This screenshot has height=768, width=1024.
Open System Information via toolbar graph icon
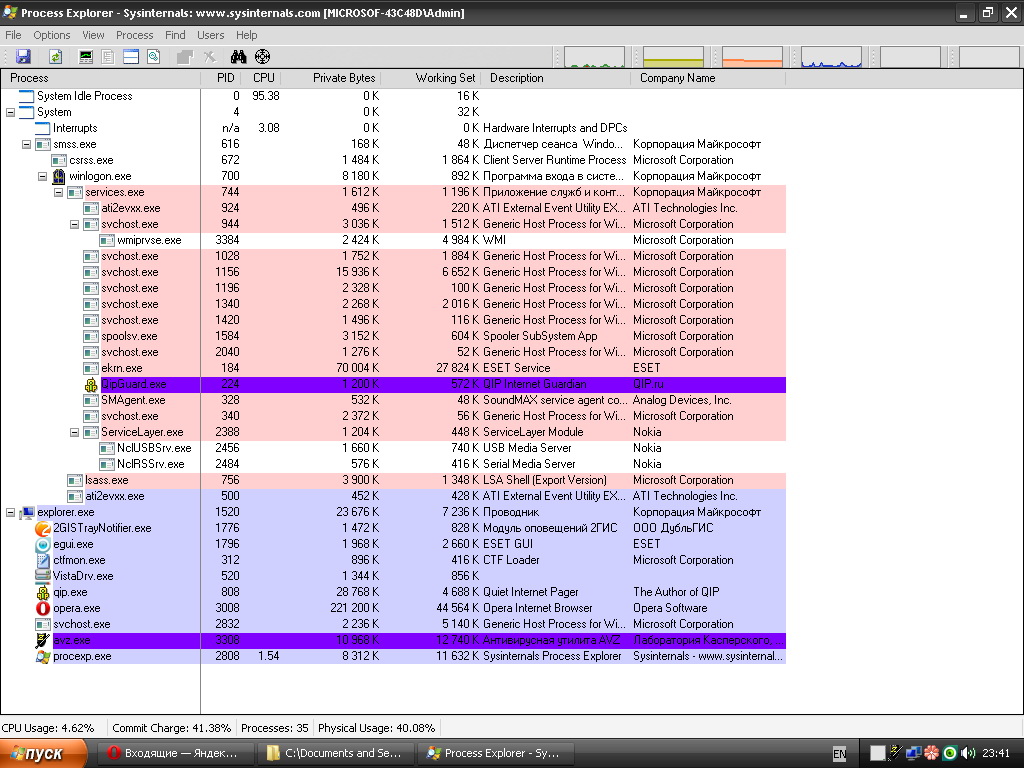coord(86,57)
